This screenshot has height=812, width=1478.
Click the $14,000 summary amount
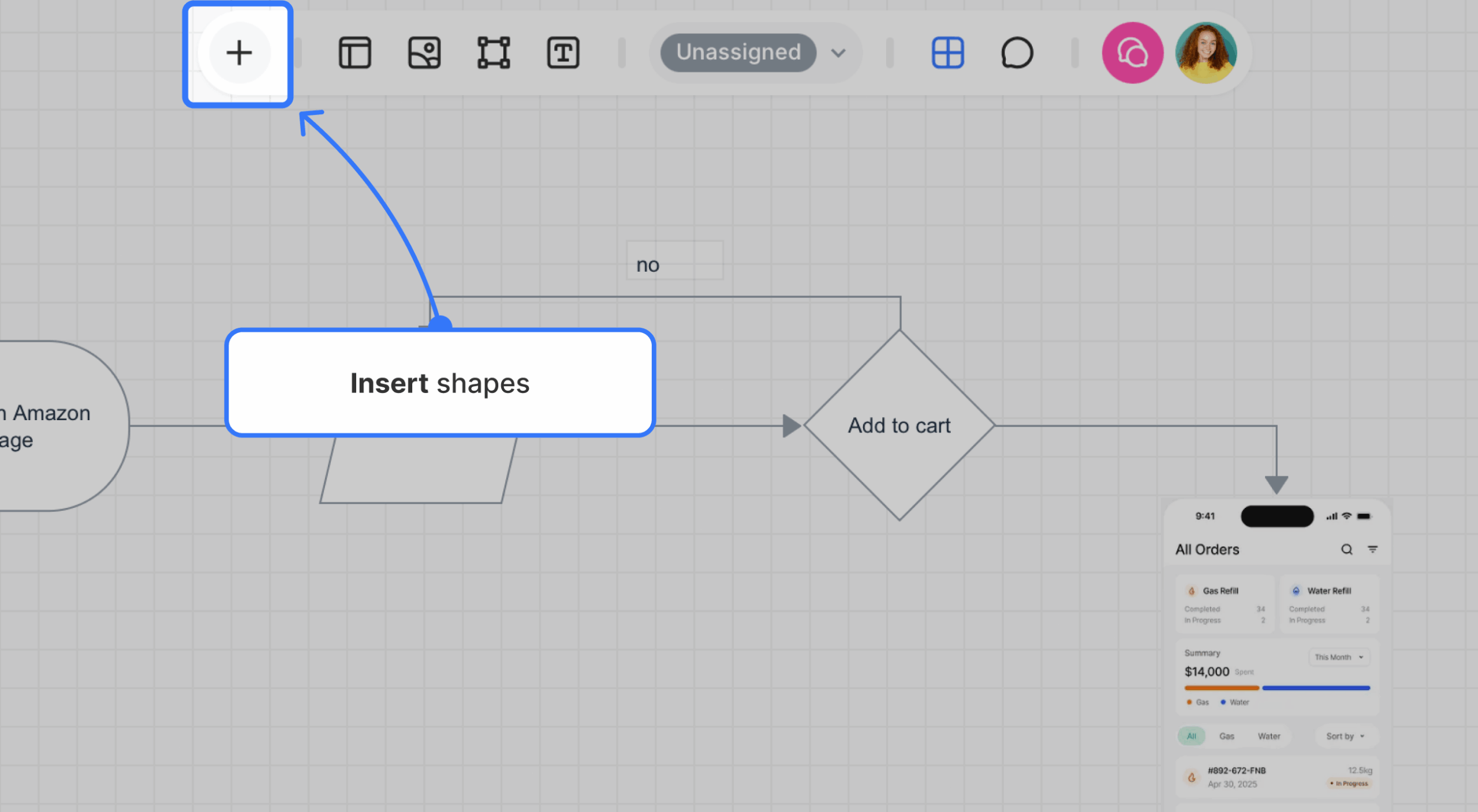(x=1207, y=672)
